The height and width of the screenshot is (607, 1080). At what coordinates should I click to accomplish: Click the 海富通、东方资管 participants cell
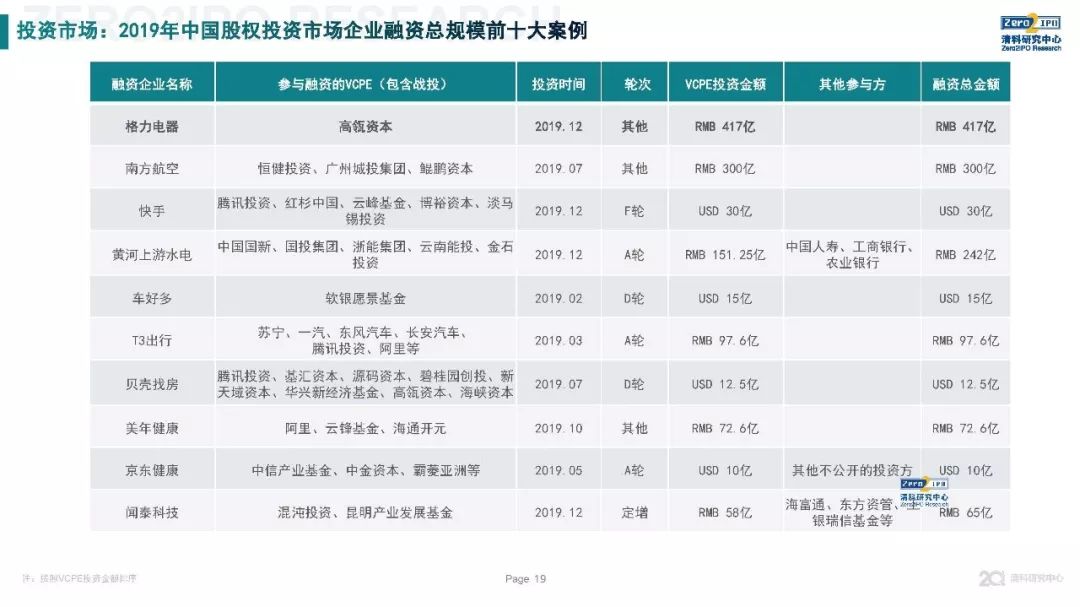(x=852, y=512)
